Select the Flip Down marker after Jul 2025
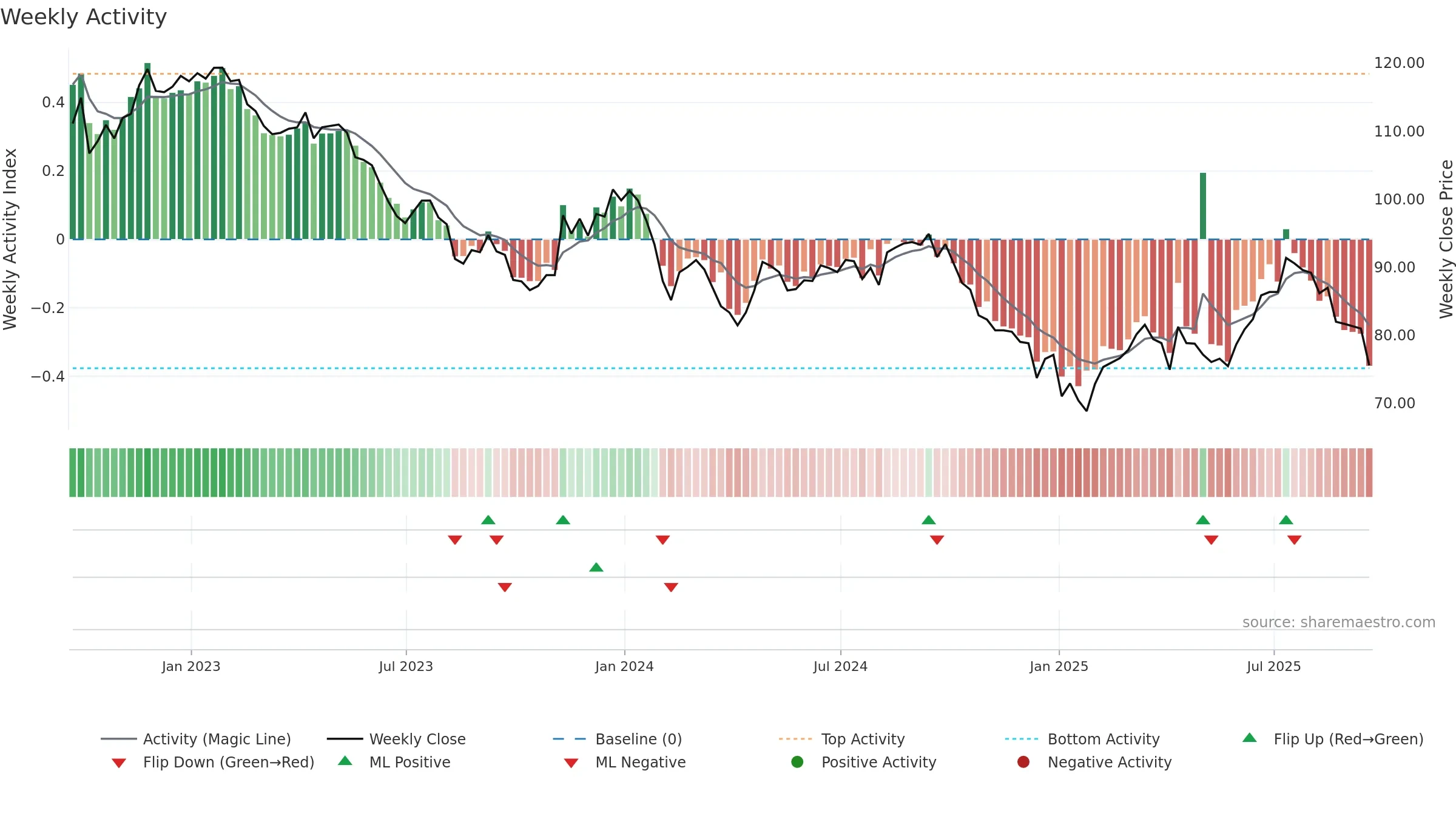 pos(1295,540)
